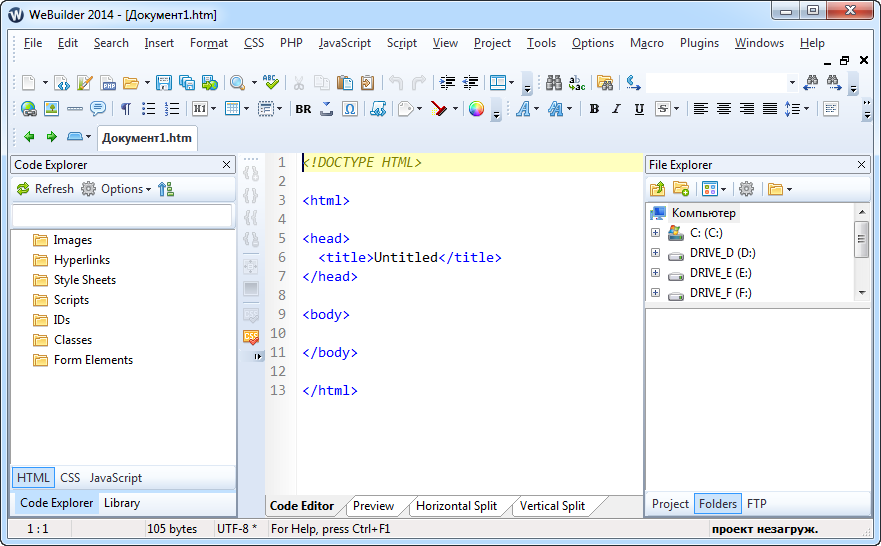
Task: Click Refresh in Code Explorer
Action: pos(46,189)
